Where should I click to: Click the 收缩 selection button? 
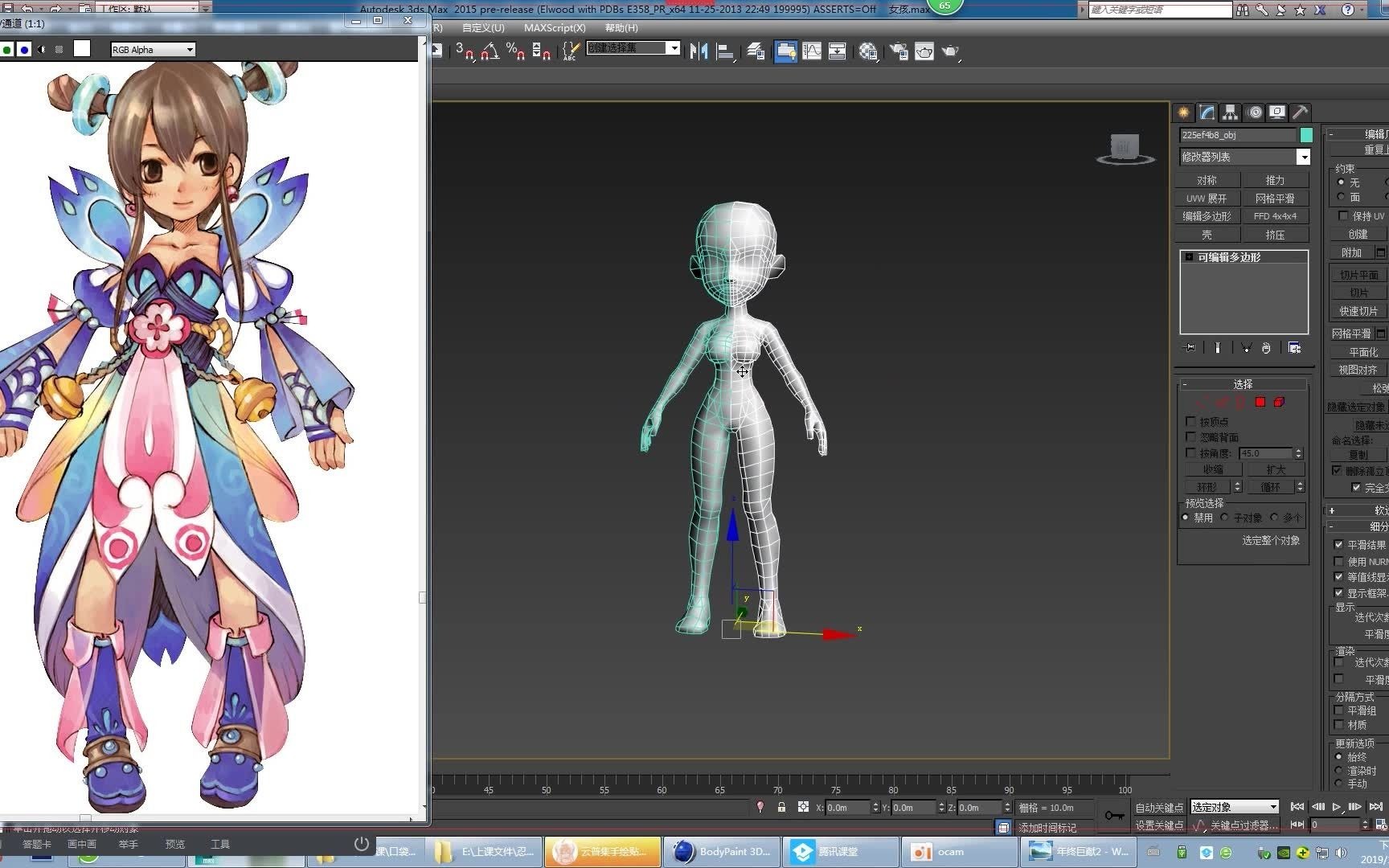[1213, 469]
